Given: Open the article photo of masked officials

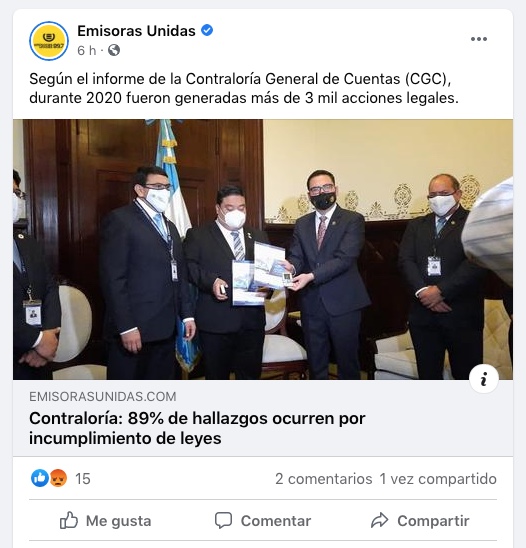Looking at the screenshot, I should tap(263, 249).
